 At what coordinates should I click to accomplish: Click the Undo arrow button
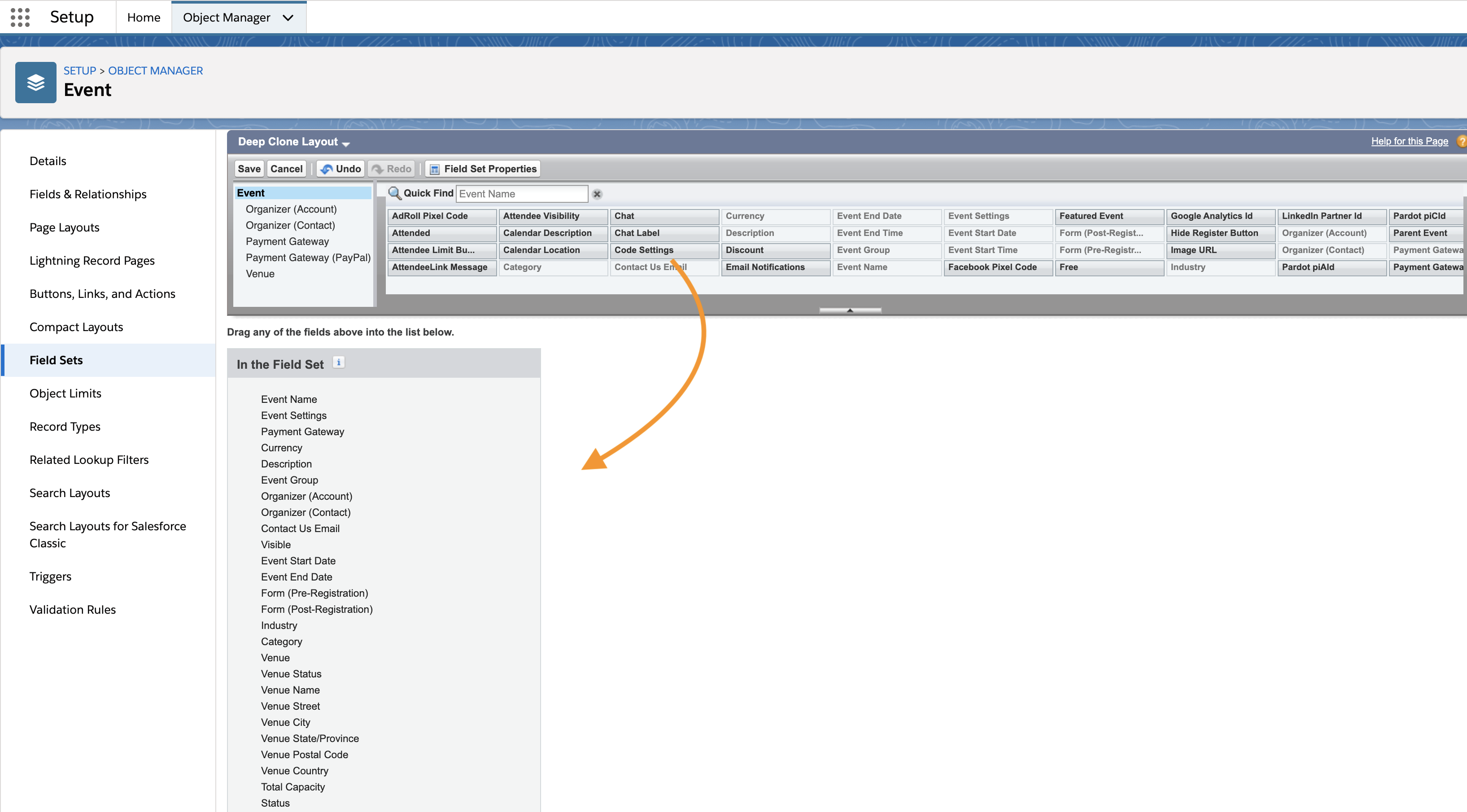341,169
